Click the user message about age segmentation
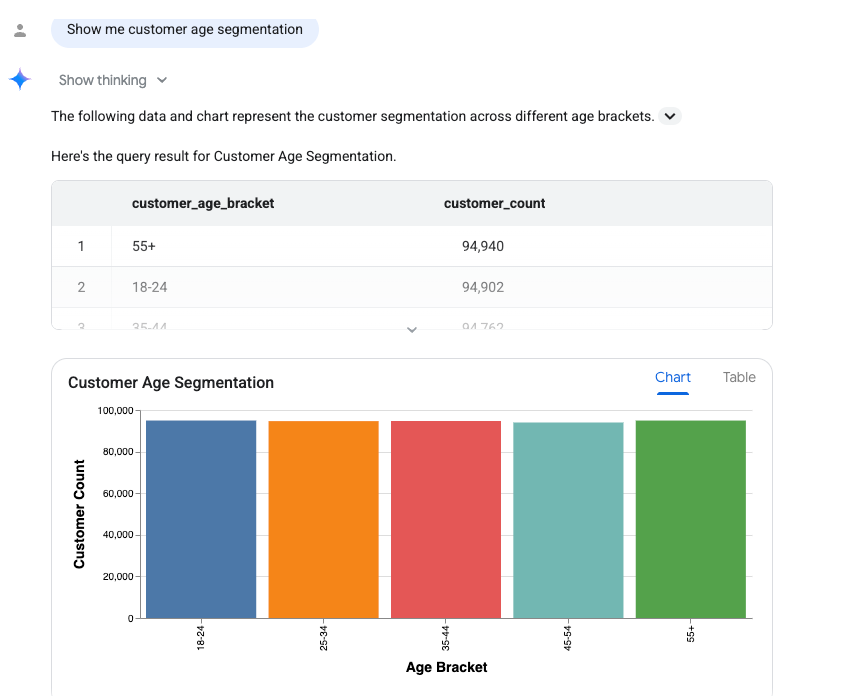The height and width of the screenshot is (696, 857). (x=185, y=30)
